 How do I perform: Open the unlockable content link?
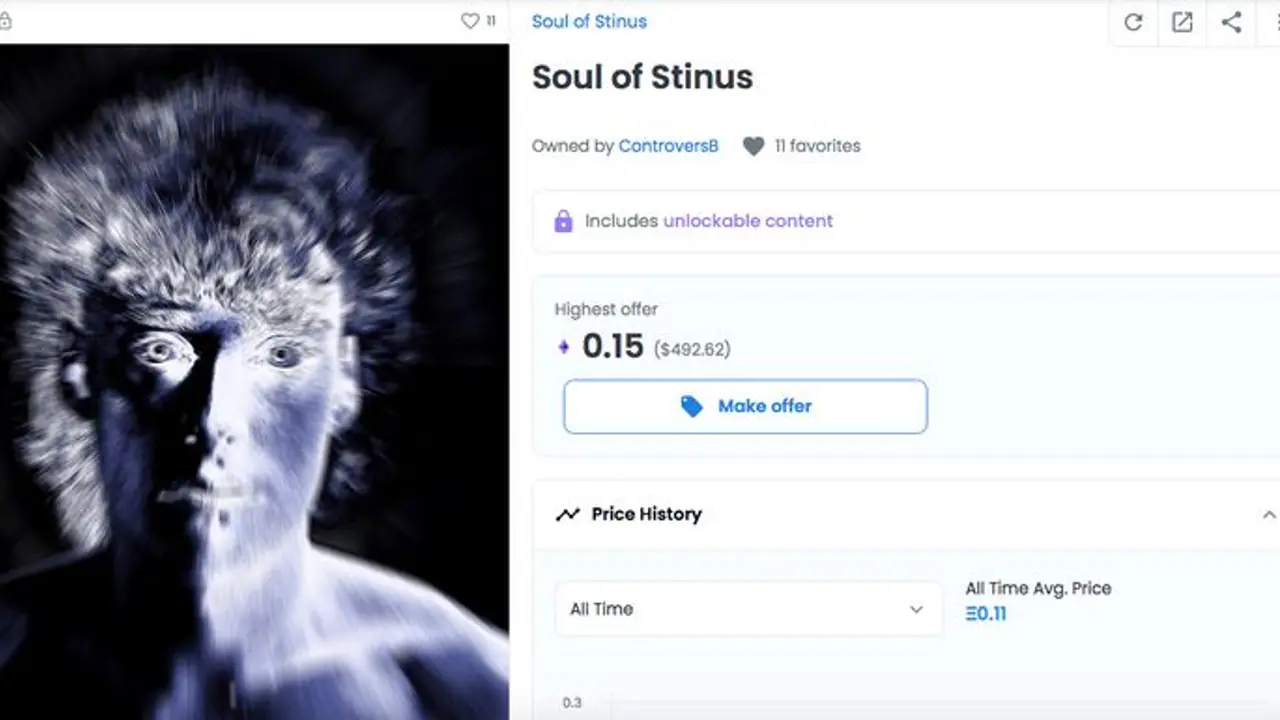747,220
